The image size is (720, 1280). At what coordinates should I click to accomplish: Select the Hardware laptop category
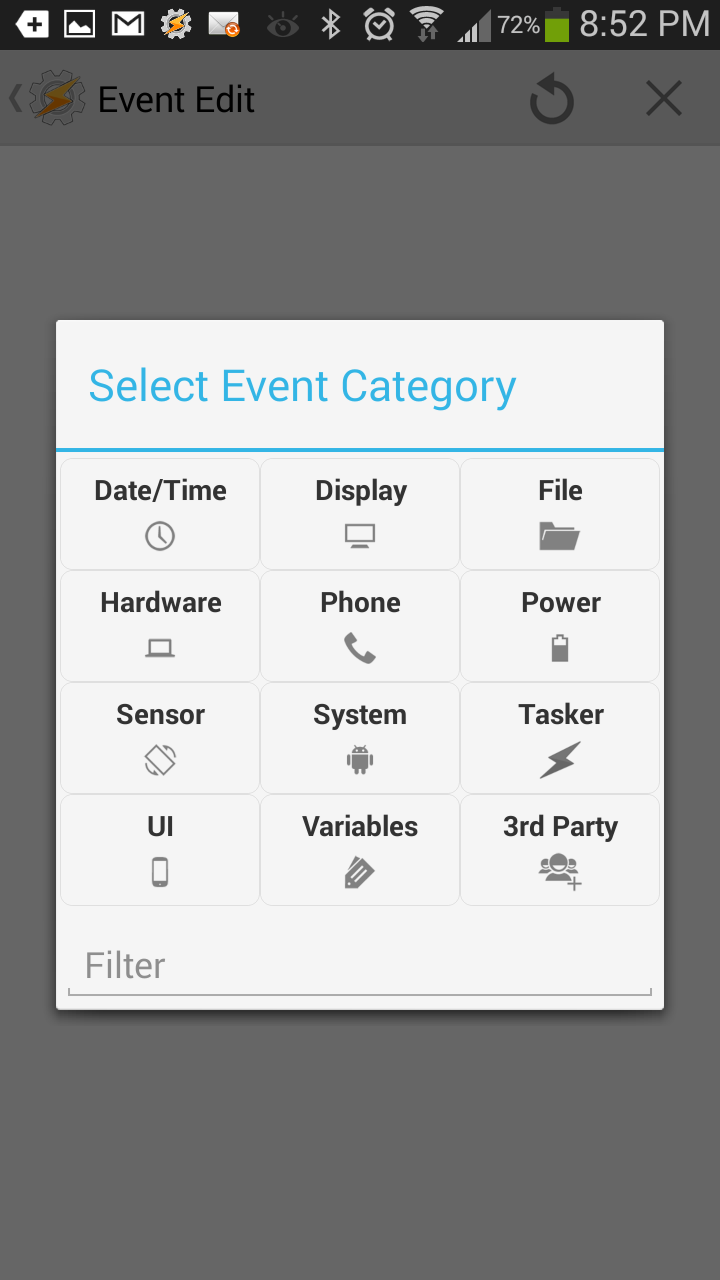(x=160, y=626)
